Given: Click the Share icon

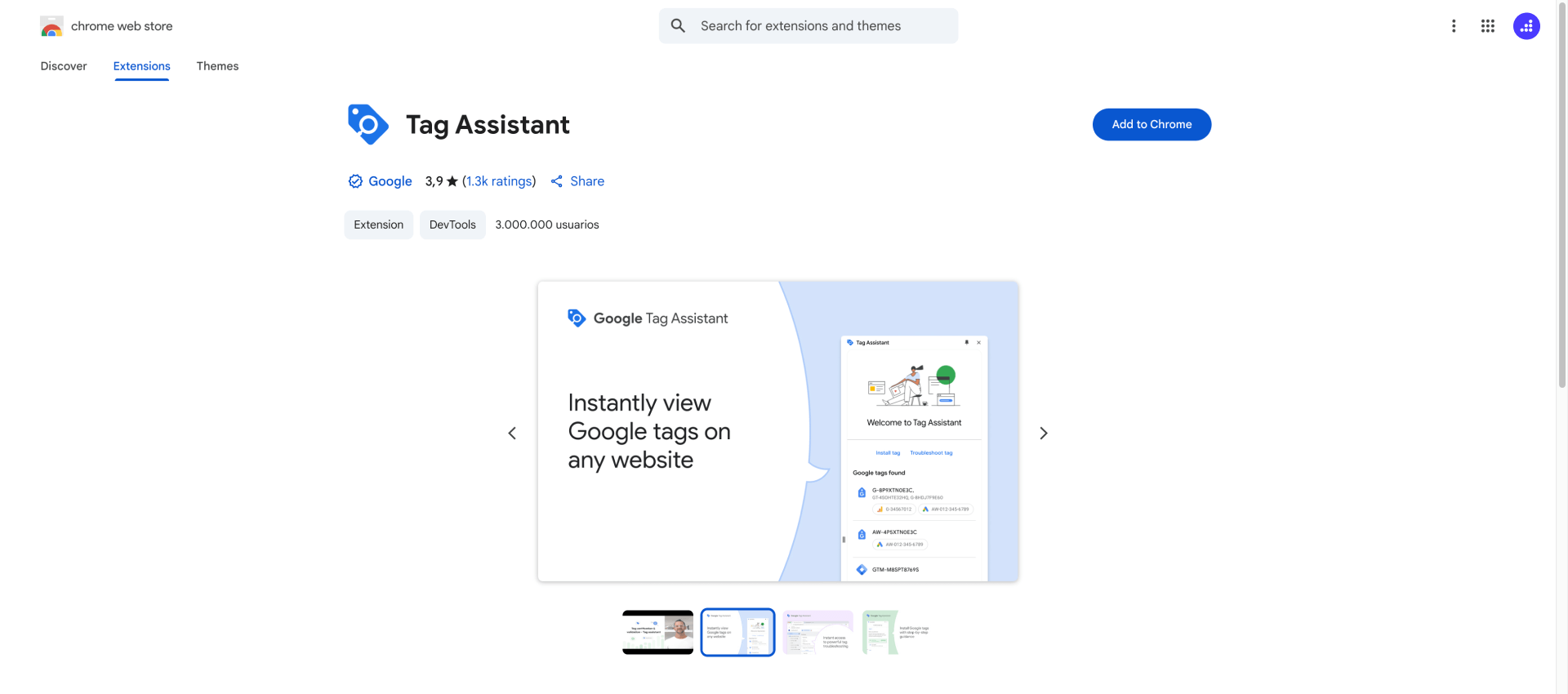Looking at the screenshot, I should point(557,181).
